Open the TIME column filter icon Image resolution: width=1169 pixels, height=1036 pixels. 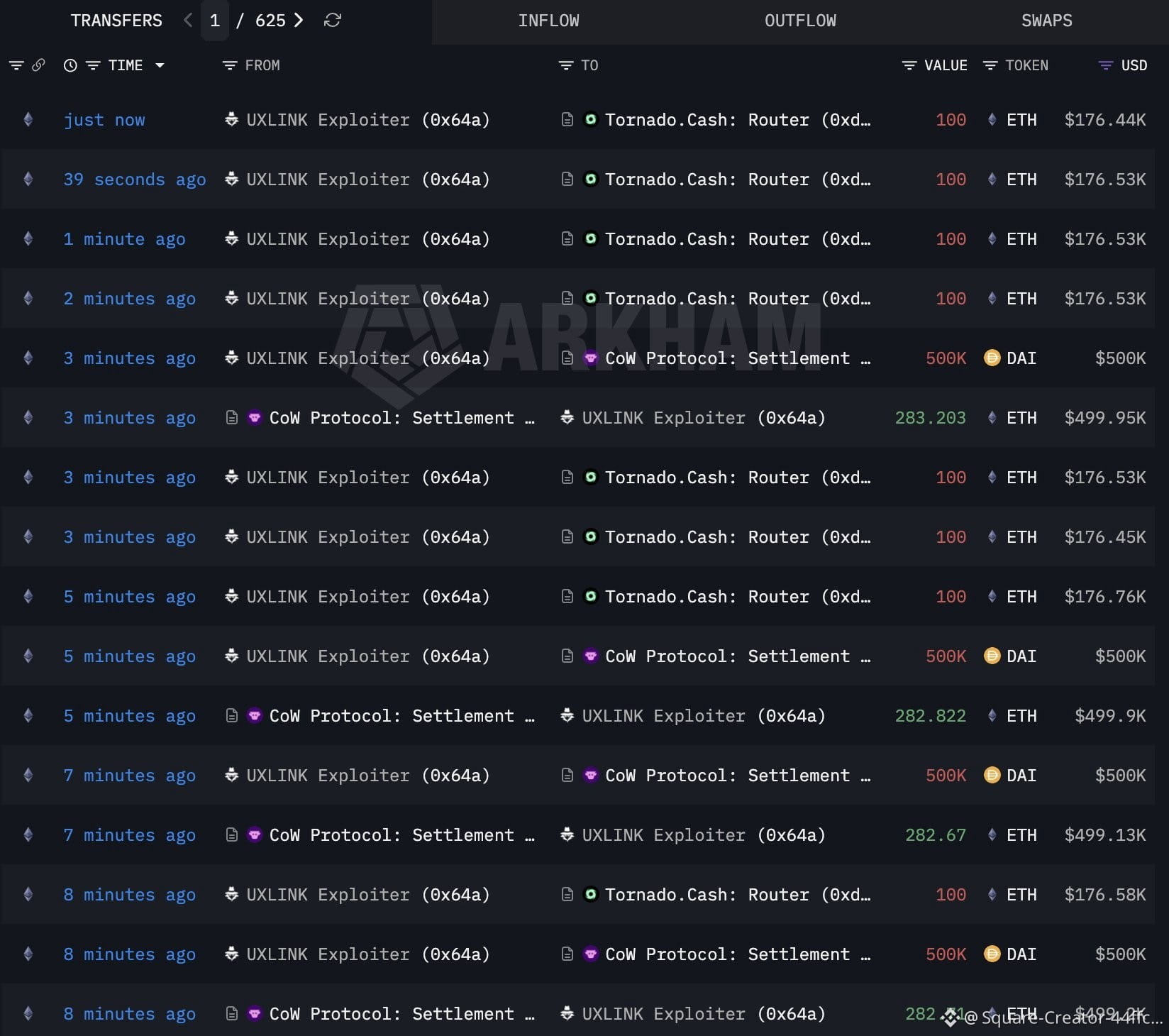(93, 65)
